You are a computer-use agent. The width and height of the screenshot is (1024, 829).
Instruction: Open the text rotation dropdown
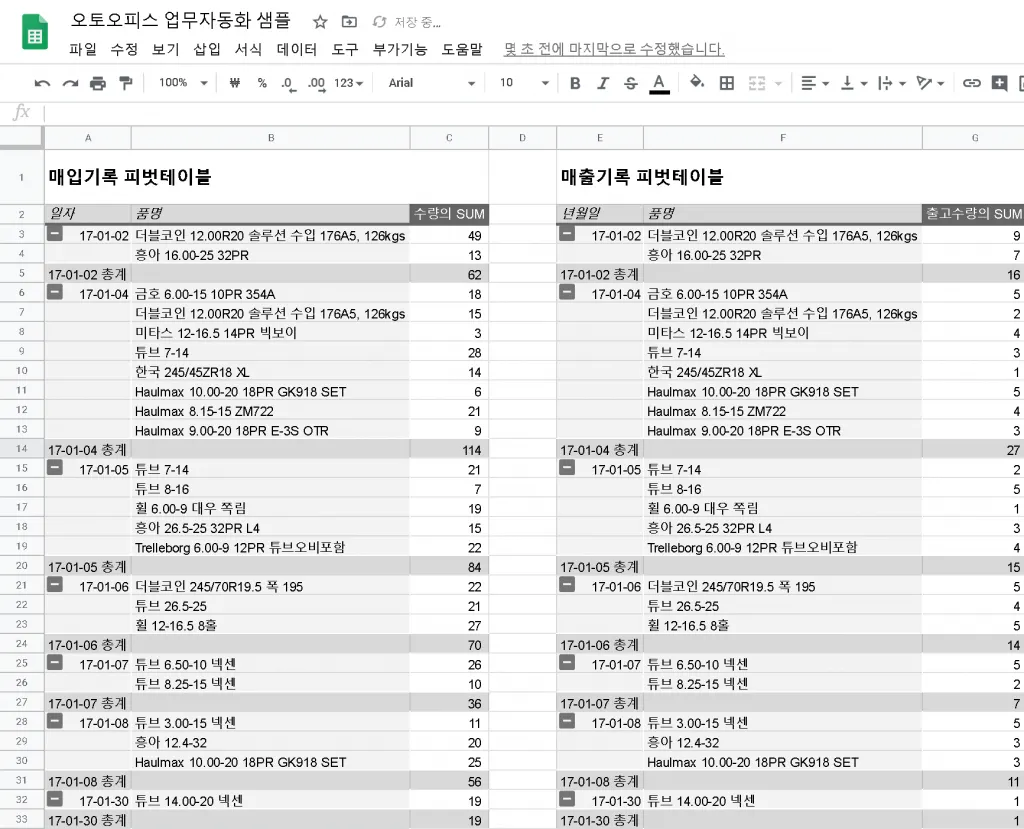931,83
